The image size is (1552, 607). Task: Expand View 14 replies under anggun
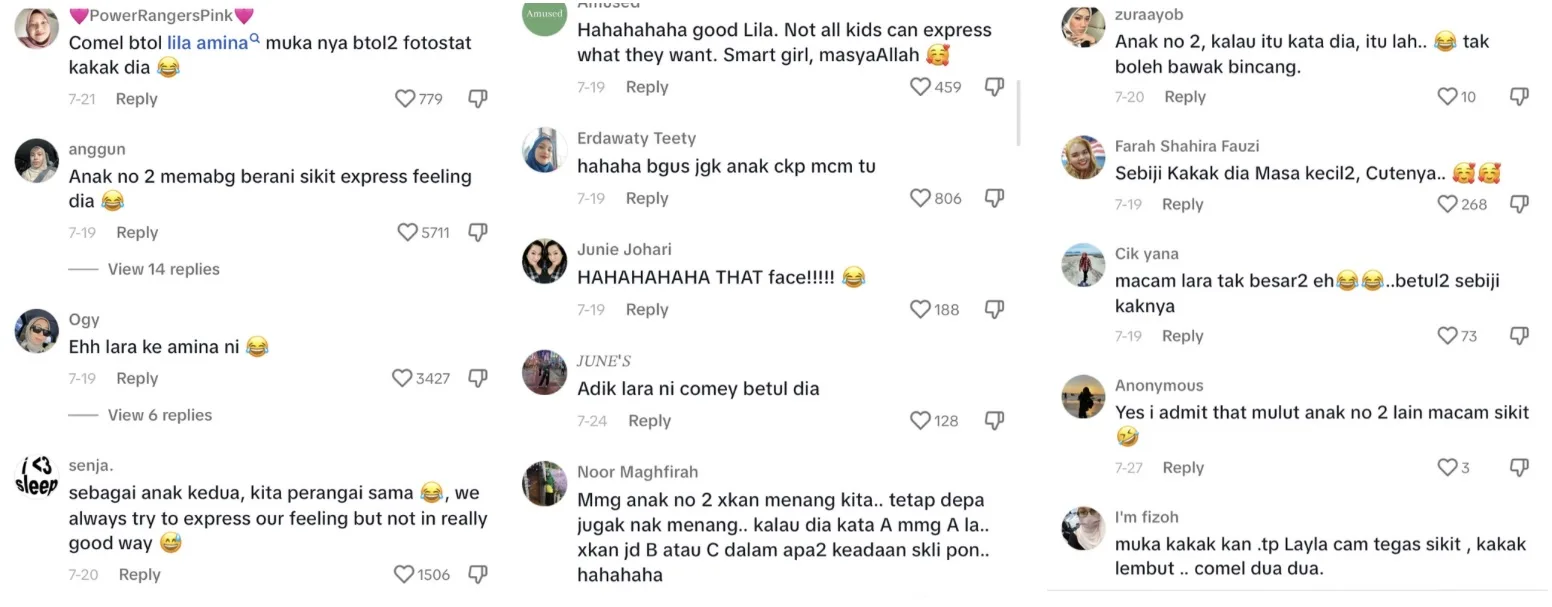(x=163, y=269)
